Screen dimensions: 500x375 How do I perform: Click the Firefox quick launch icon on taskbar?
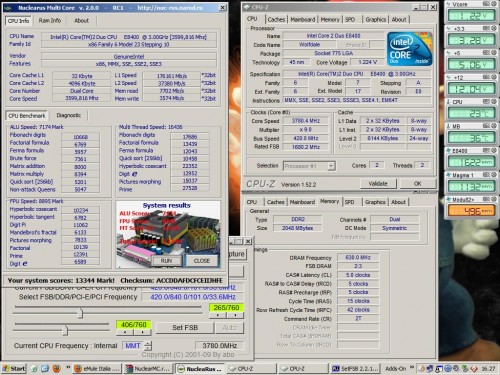pyautogui.click(x=57, y=368)
